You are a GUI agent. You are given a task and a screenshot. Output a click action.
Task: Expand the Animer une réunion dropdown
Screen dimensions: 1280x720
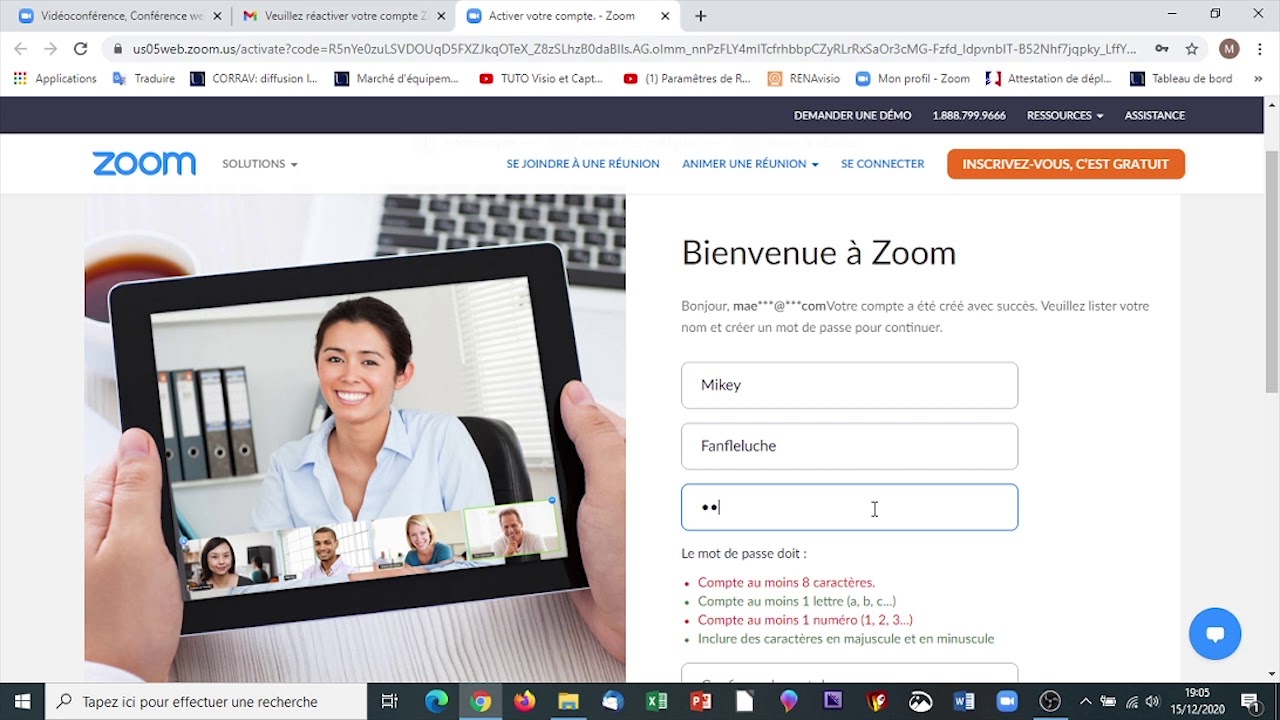coord(750,164)
